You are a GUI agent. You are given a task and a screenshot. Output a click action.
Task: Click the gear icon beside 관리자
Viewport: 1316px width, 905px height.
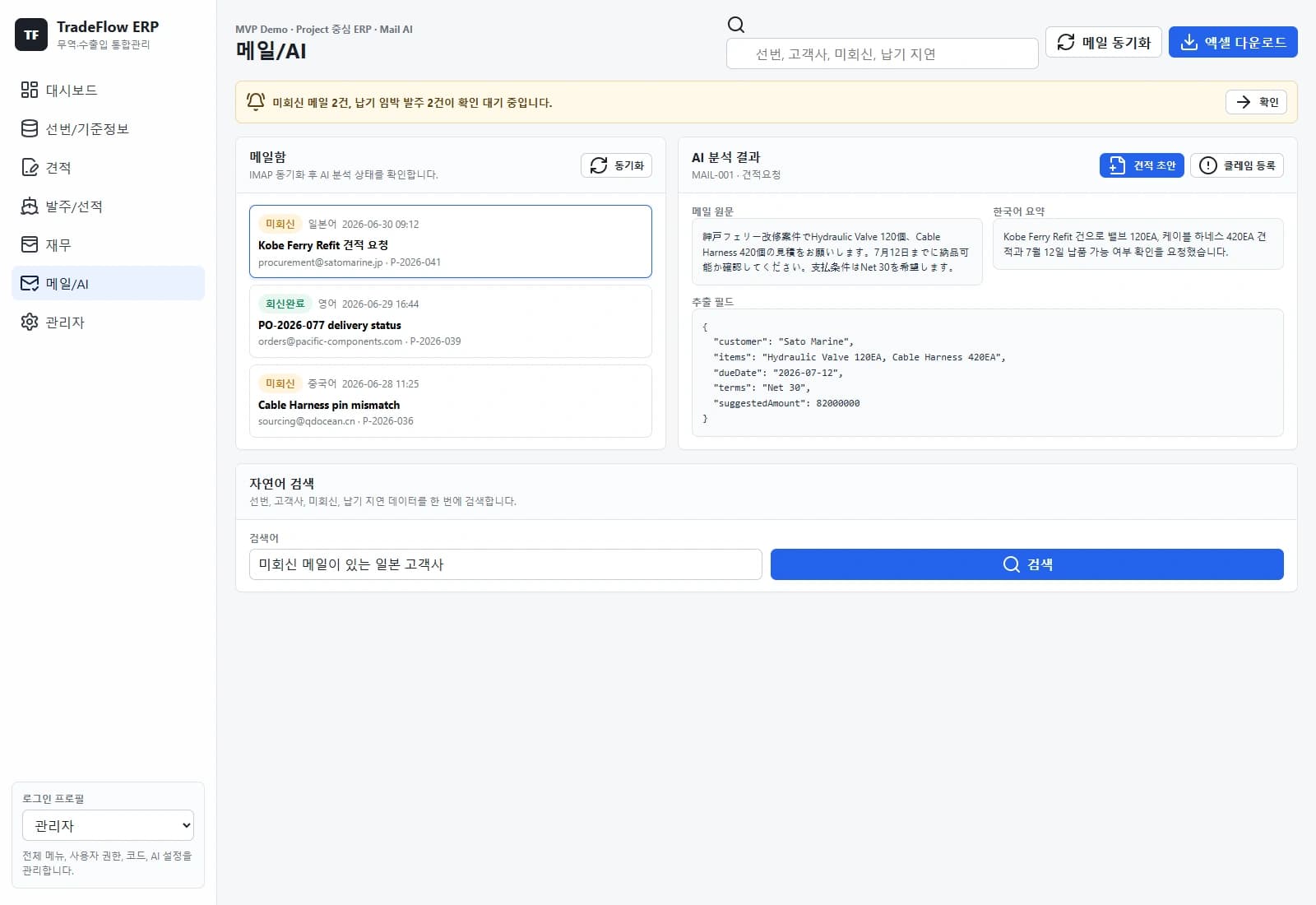pyautogui.click(x=30, y=322)
